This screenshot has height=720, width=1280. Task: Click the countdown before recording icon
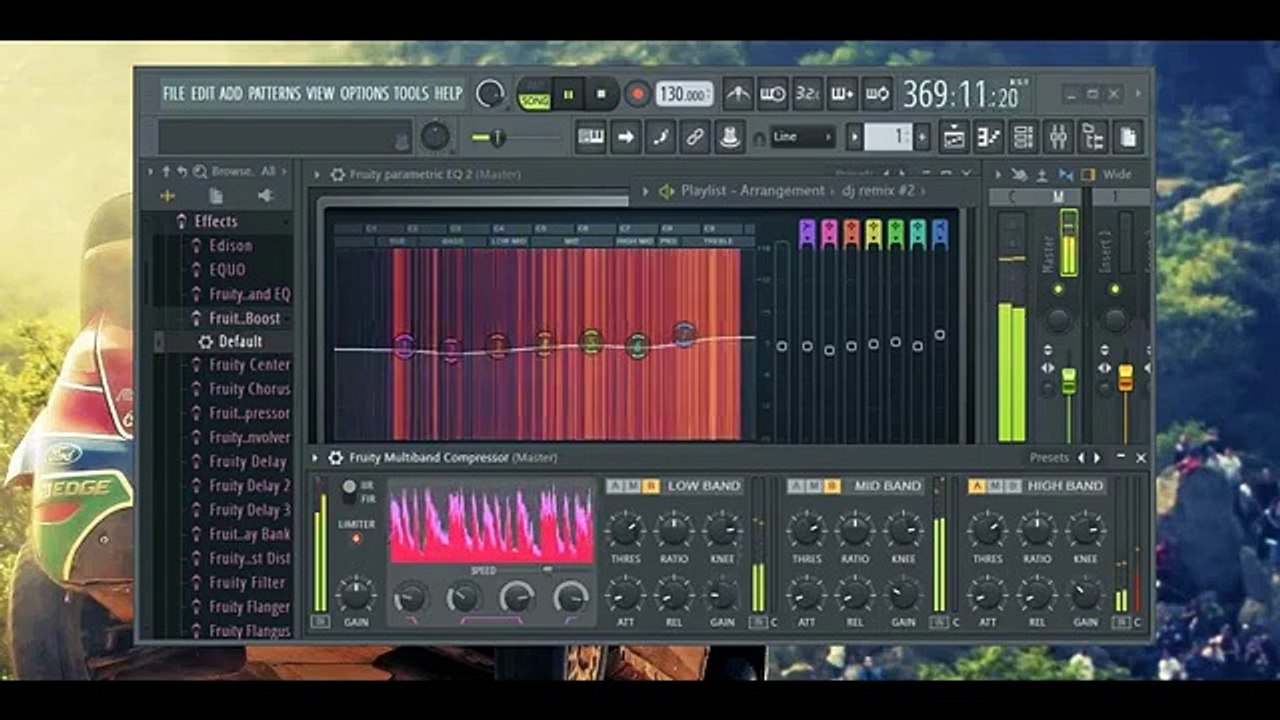point(773,94)
